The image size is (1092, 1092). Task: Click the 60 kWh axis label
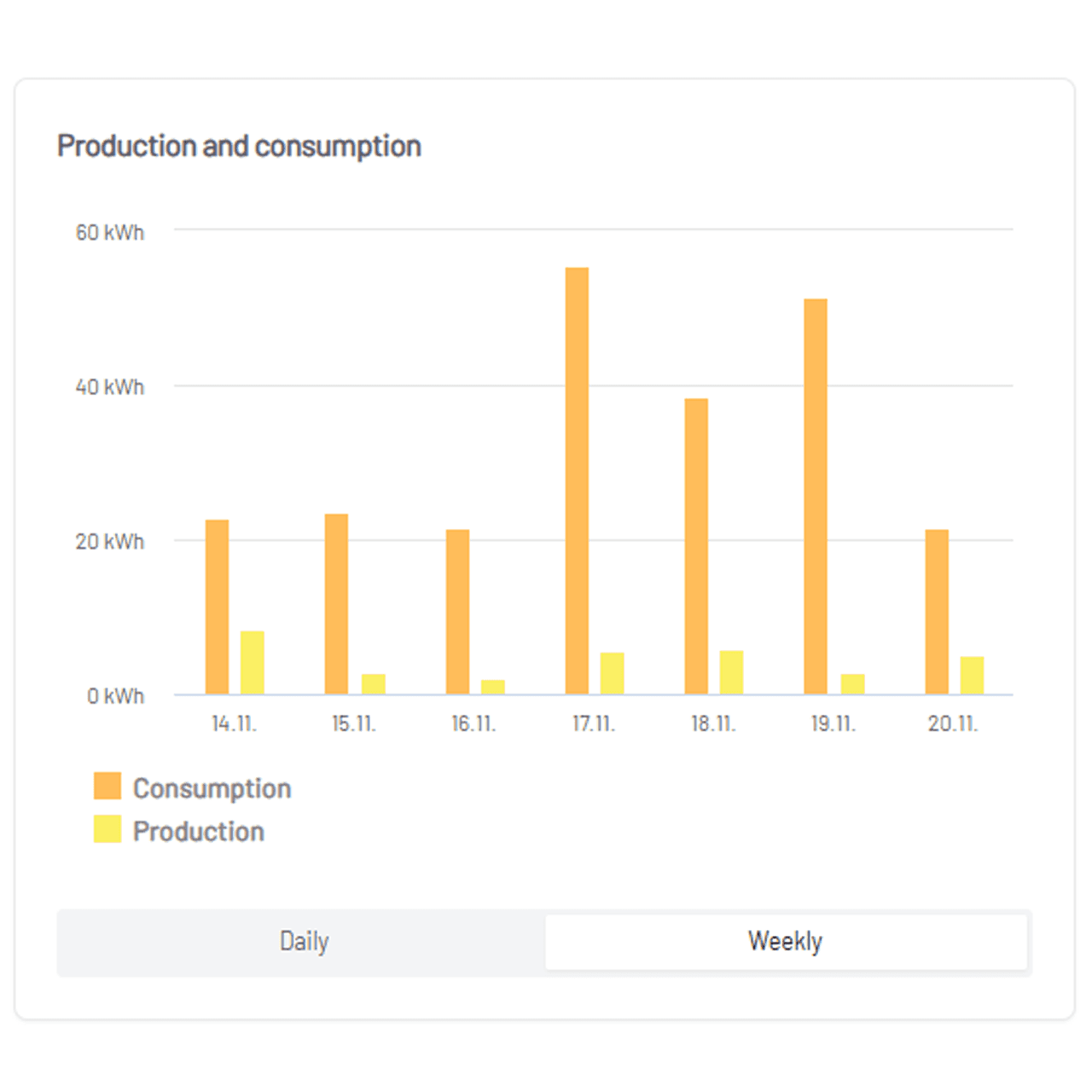pos(110,231)
